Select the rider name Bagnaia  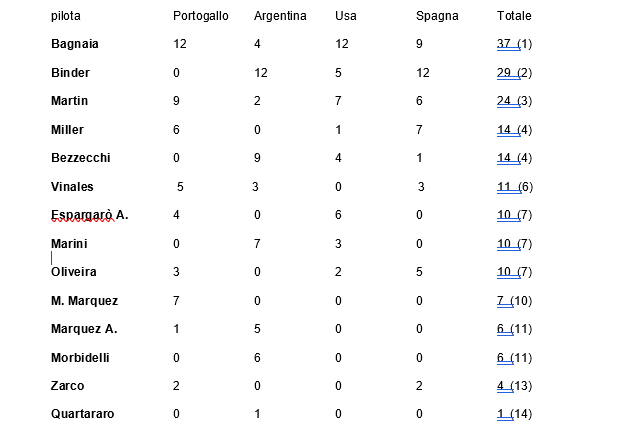click(75, 44)
